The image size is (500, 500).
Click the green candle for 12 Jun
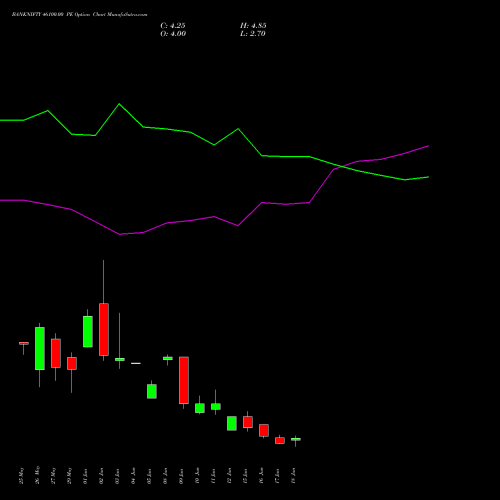tap(232, 423)
